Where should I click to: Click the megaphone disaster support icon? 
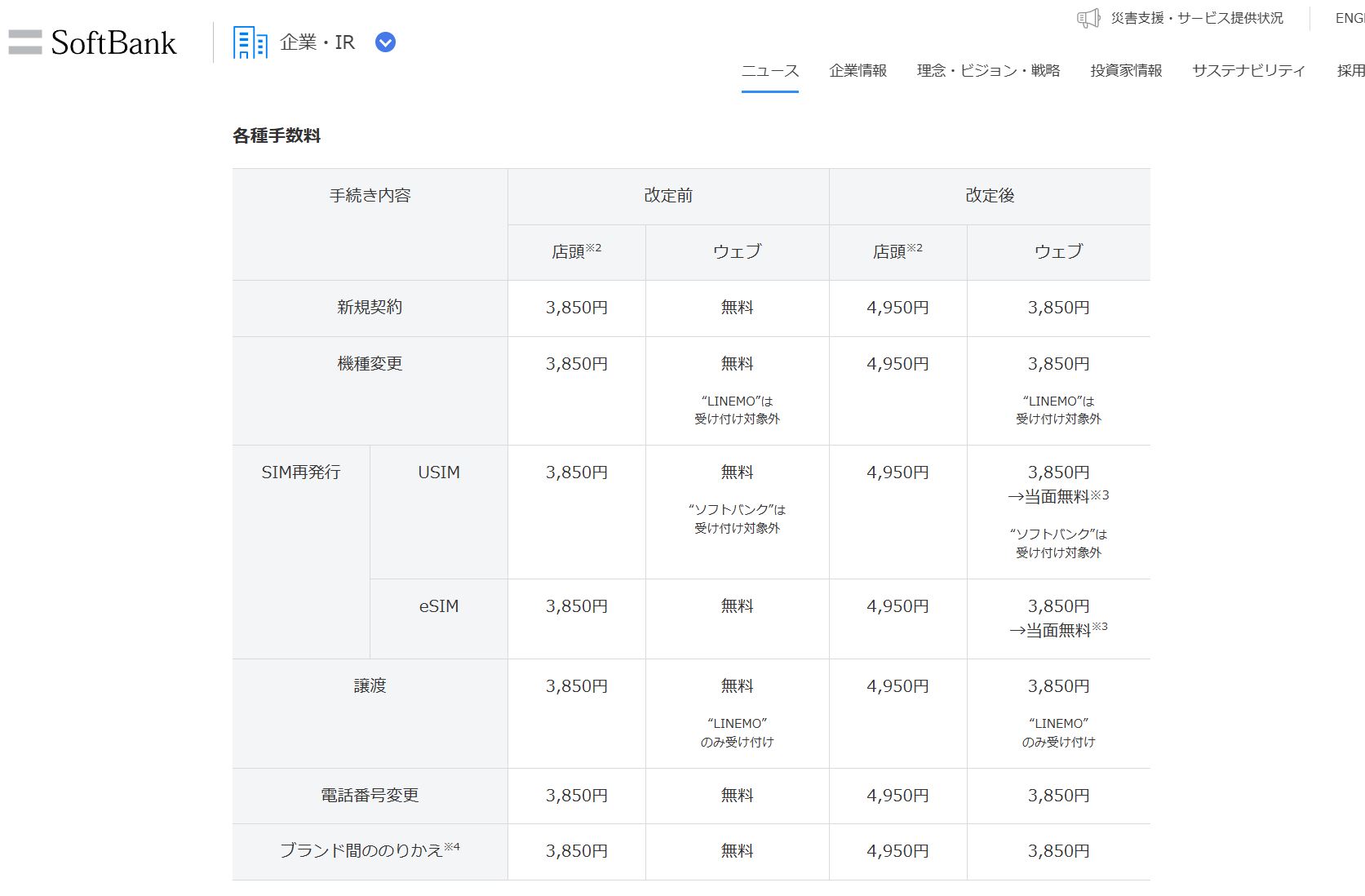[1088, 18]
